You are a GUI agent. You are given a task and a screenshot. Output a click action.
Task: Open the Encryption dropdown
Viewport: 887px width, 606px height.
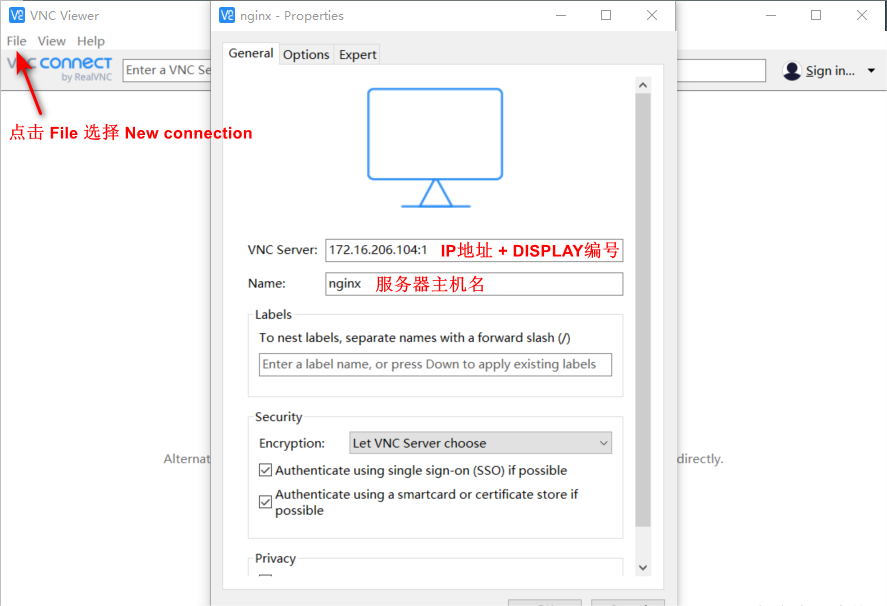(x=480, y=443)
